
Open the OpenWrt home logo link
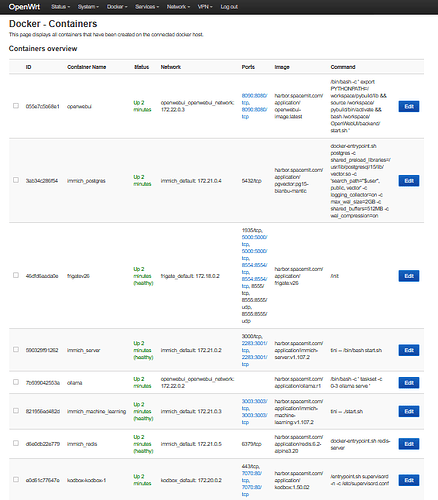point(24,7)
